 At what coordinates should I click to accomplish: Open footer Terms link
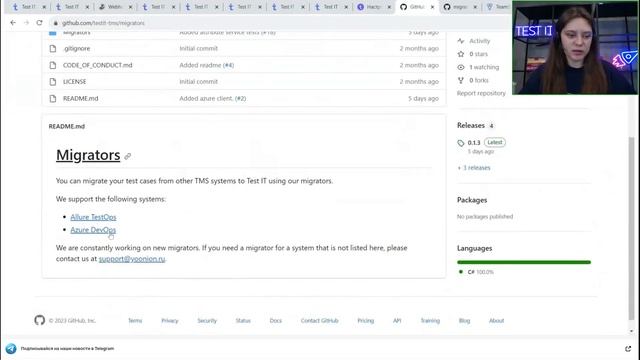pyautogui.click(x=135, y=321)
